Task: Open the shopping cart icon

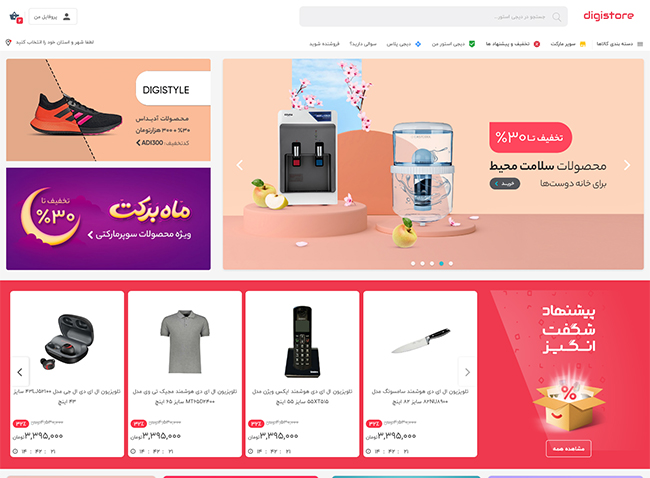Action: [x=16, y=17]
